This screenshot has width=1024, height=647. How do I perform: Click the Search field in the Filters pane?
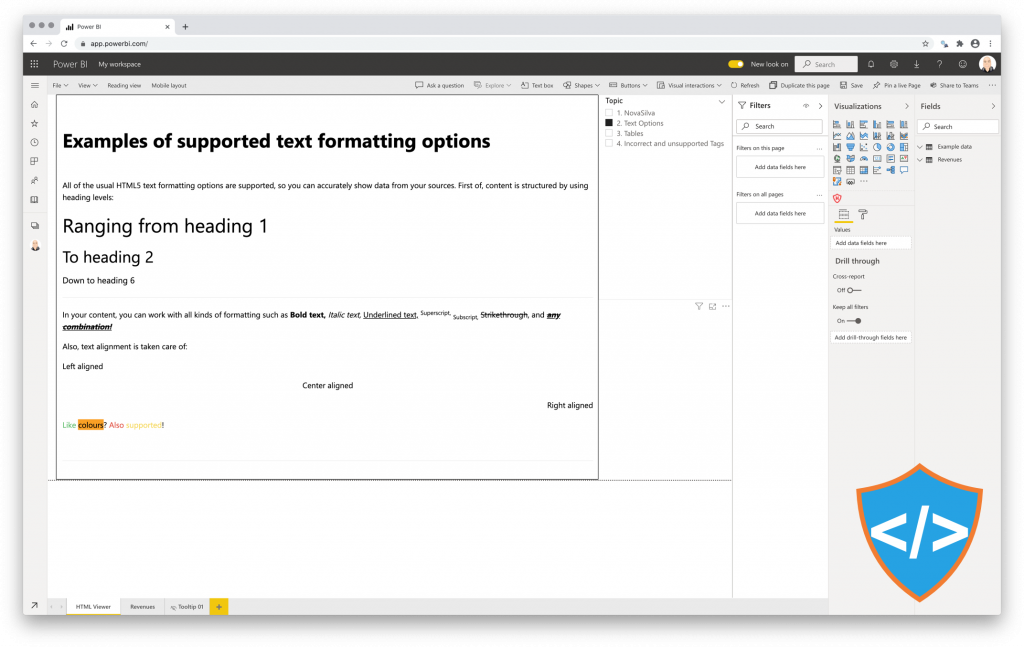[x=779, y=126]
